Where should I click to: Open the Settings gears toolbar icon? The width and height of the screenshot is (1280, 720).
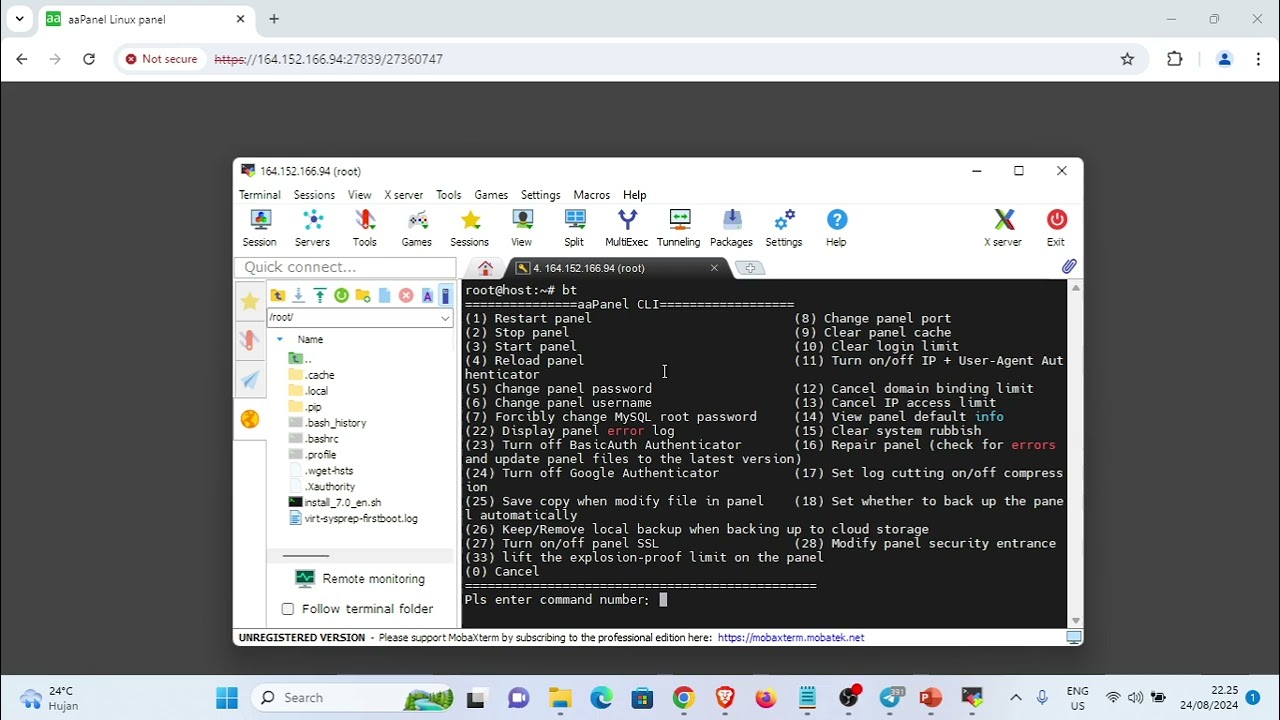click(784, 228)
